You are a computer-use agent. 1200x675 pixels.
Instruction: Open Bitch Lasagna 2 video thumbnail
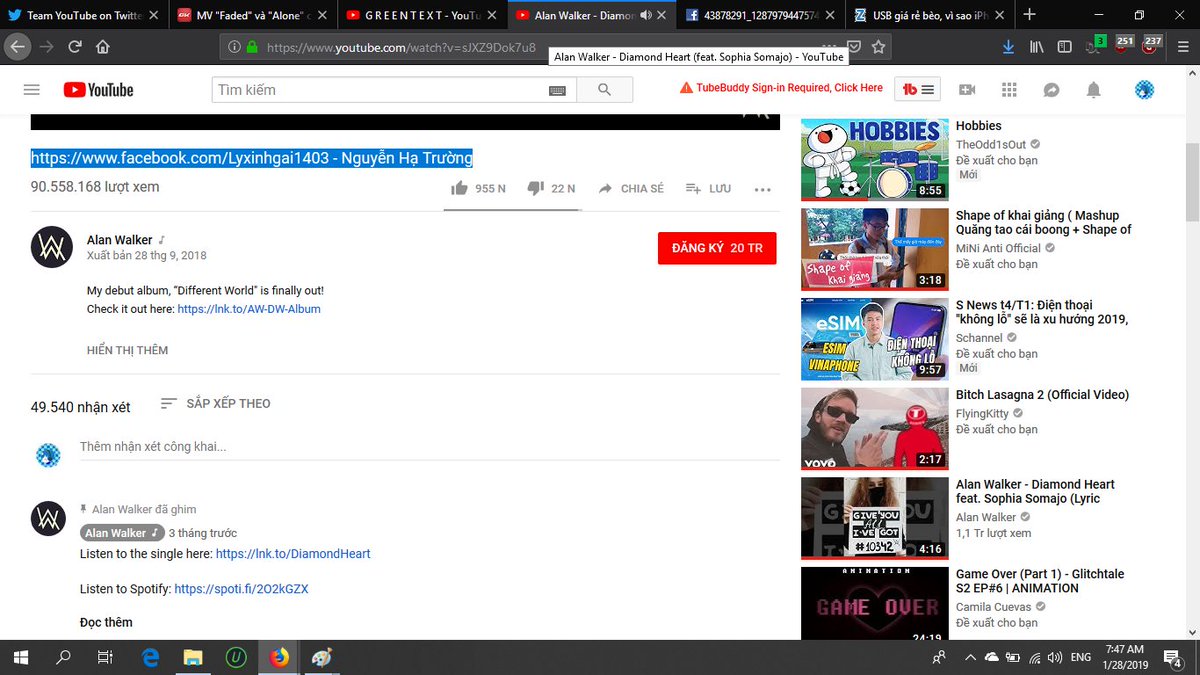click(x=874, y=428)
